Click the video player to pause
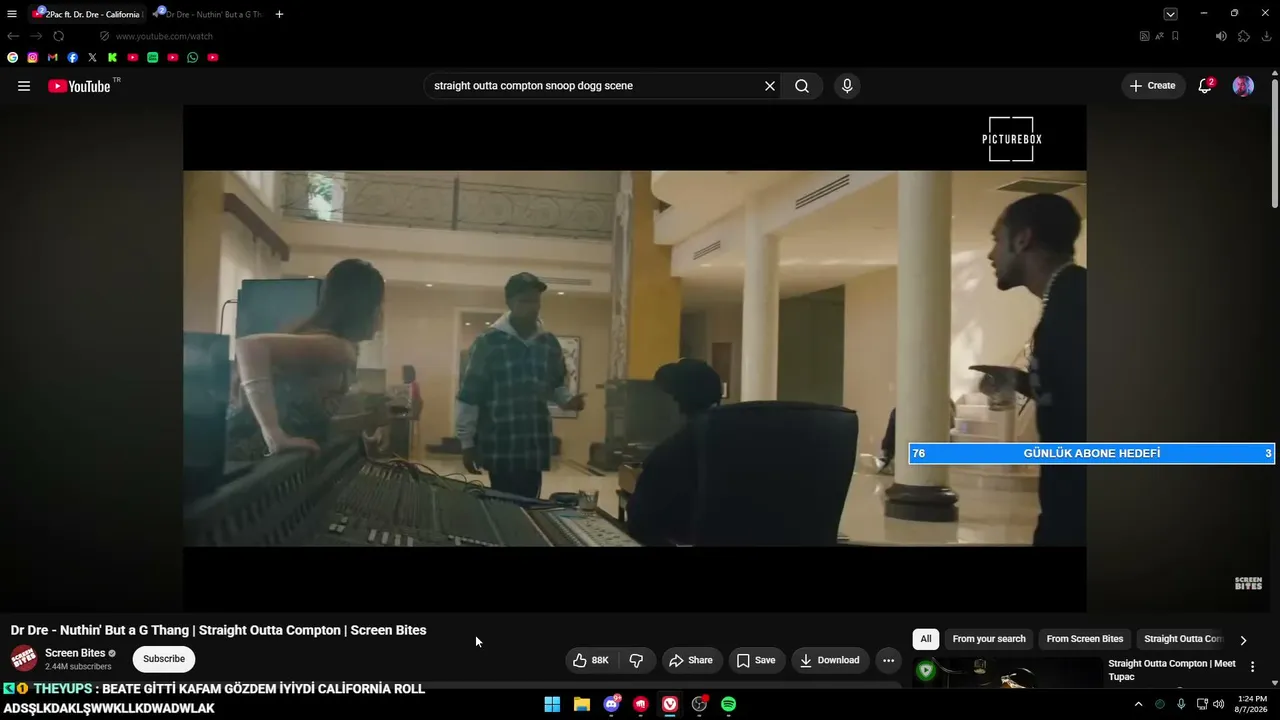The image size is (1280, 720). pyautogui.click(x=634, y=358)
